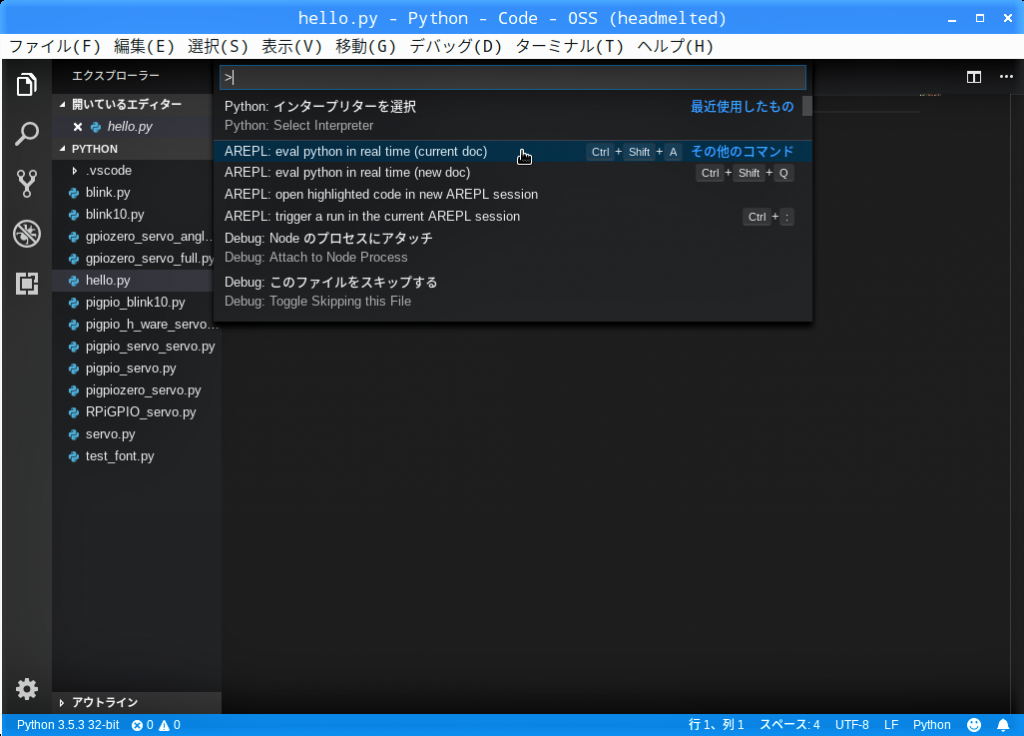Open the Search view icon
The height and width of the screenshot is (736, 1024).
point(27,134)
